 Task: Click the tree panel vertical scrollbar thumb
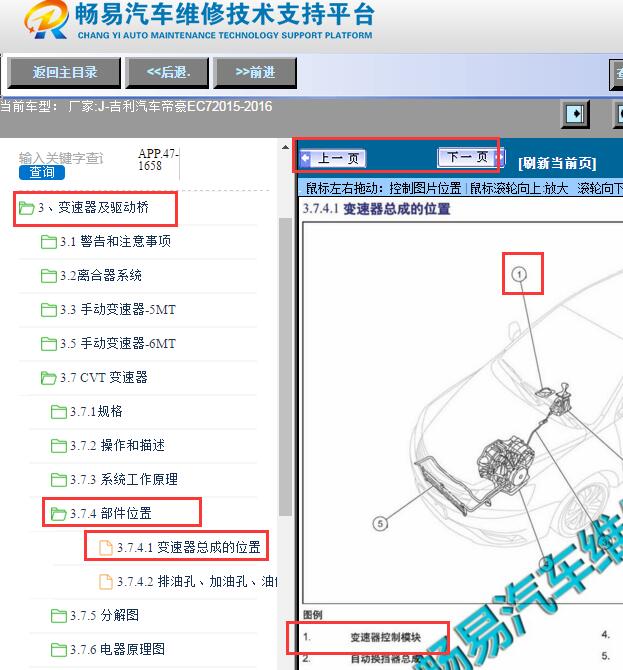pos(285,367)
